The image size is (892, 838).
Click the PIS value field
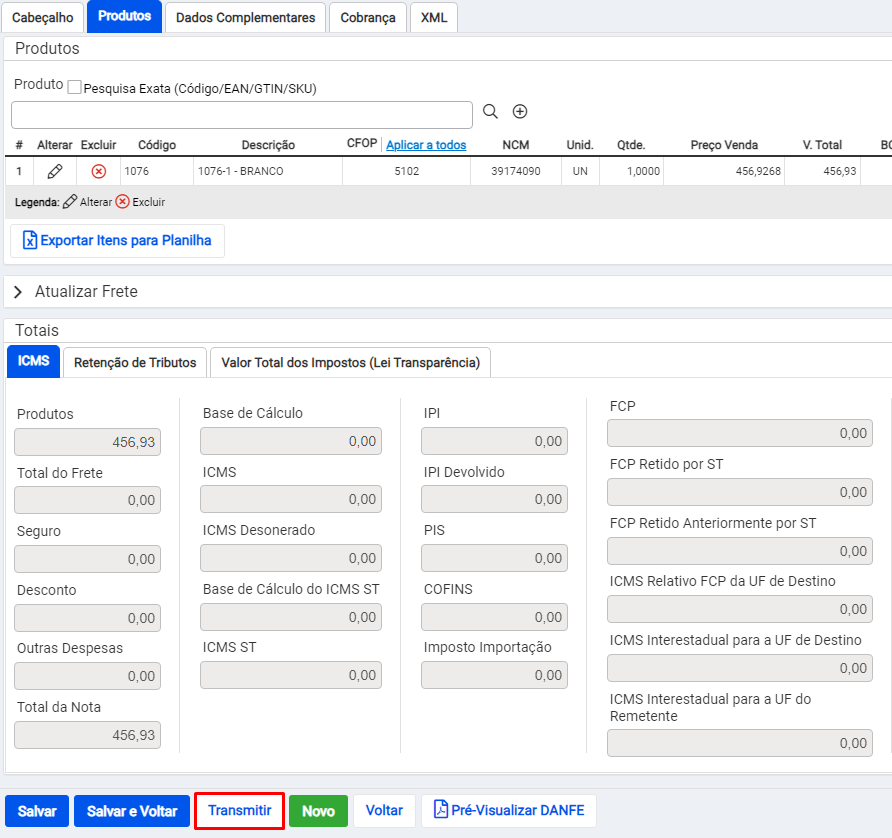click(494, 558)
